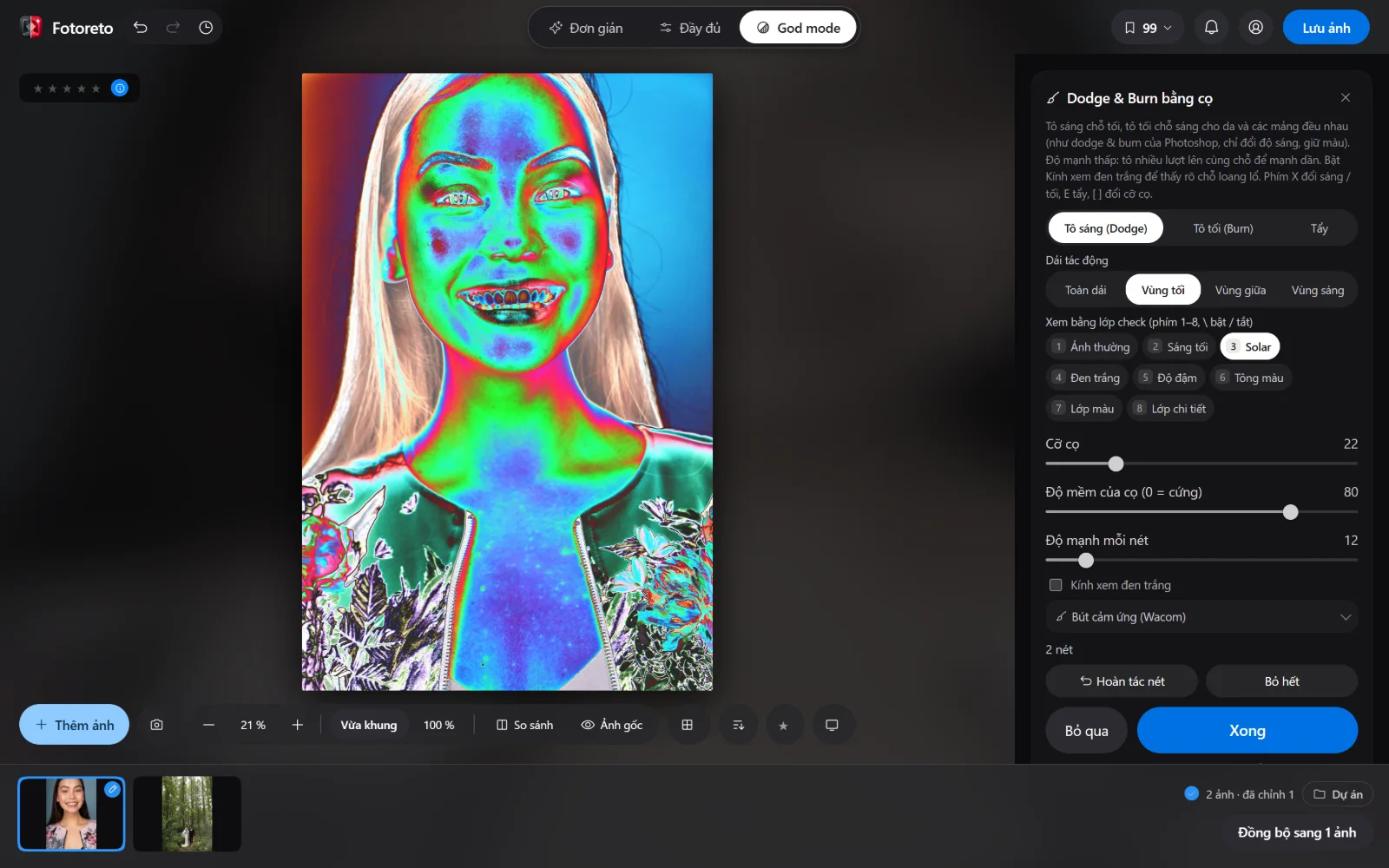Open the user account icon
The height and width of the screenshot is (868, 1389).
pyautogui.click(x=1255, y=28)
